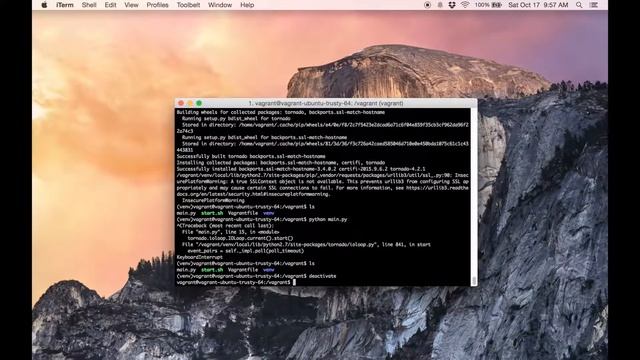Click 'tornado.ioloop.IOLoop.current().start()' line
This screenshot has height=360, width=640.
[240, 238]
